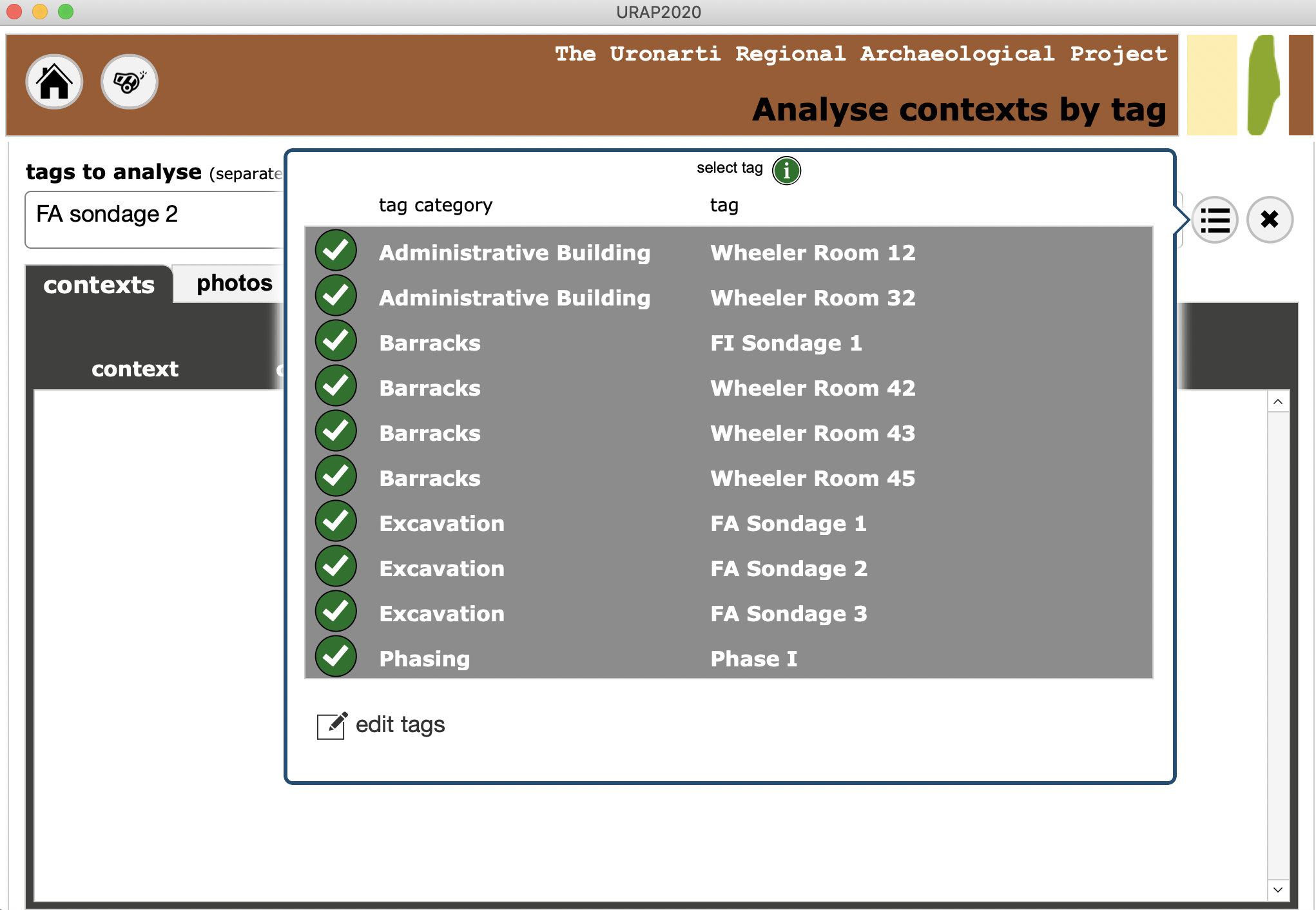The width and height of the screenshot is (1316, 910).
Task: Select checkmark for FI Sondage 1
Action: (x=336, y=341)
